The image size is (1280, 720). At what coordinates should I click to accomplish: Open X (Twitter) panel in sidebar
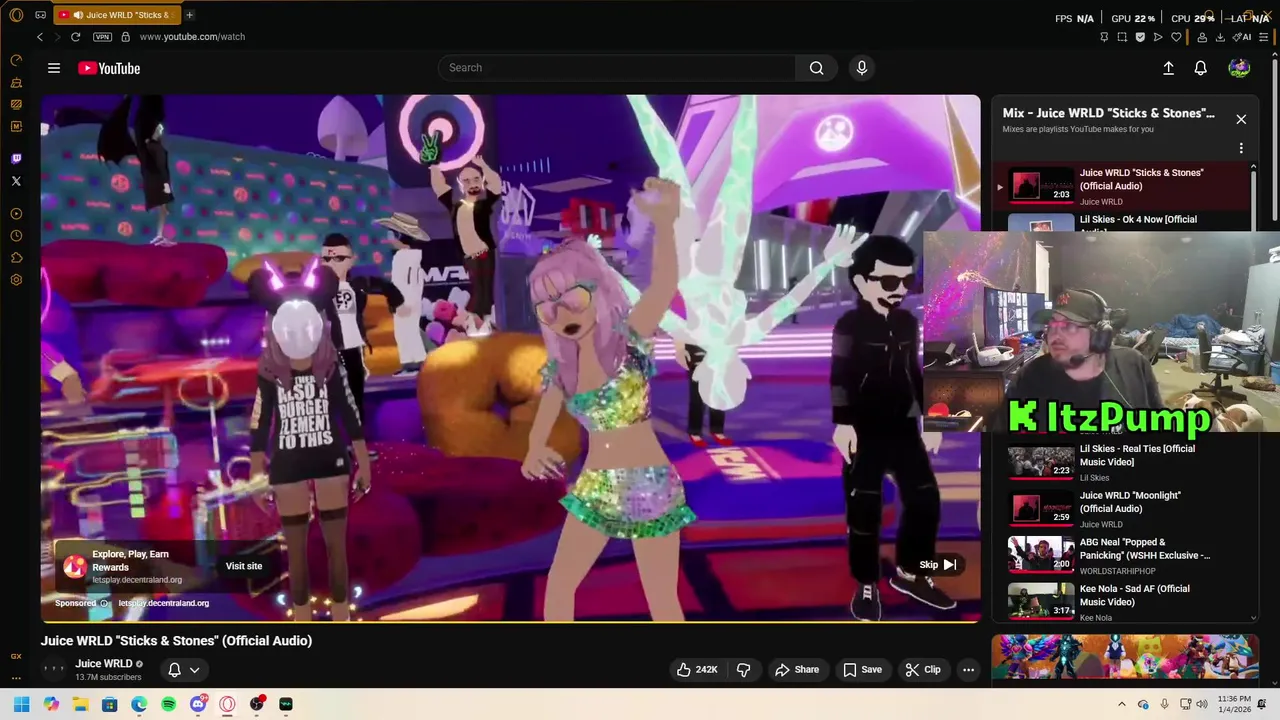pos(16,181)
